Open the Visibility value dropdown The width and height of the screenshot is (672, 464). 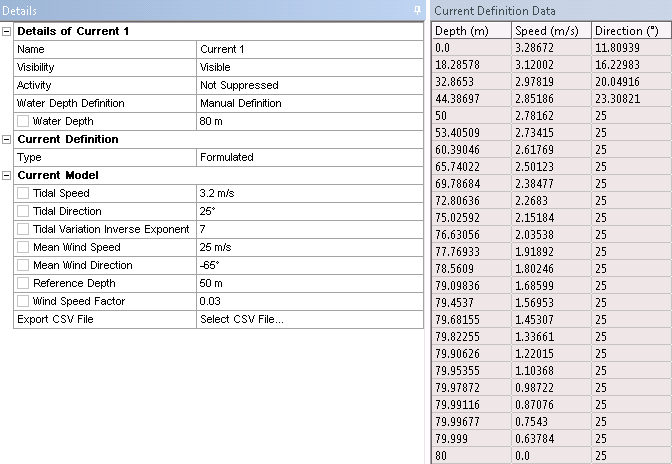click(309, 67)
